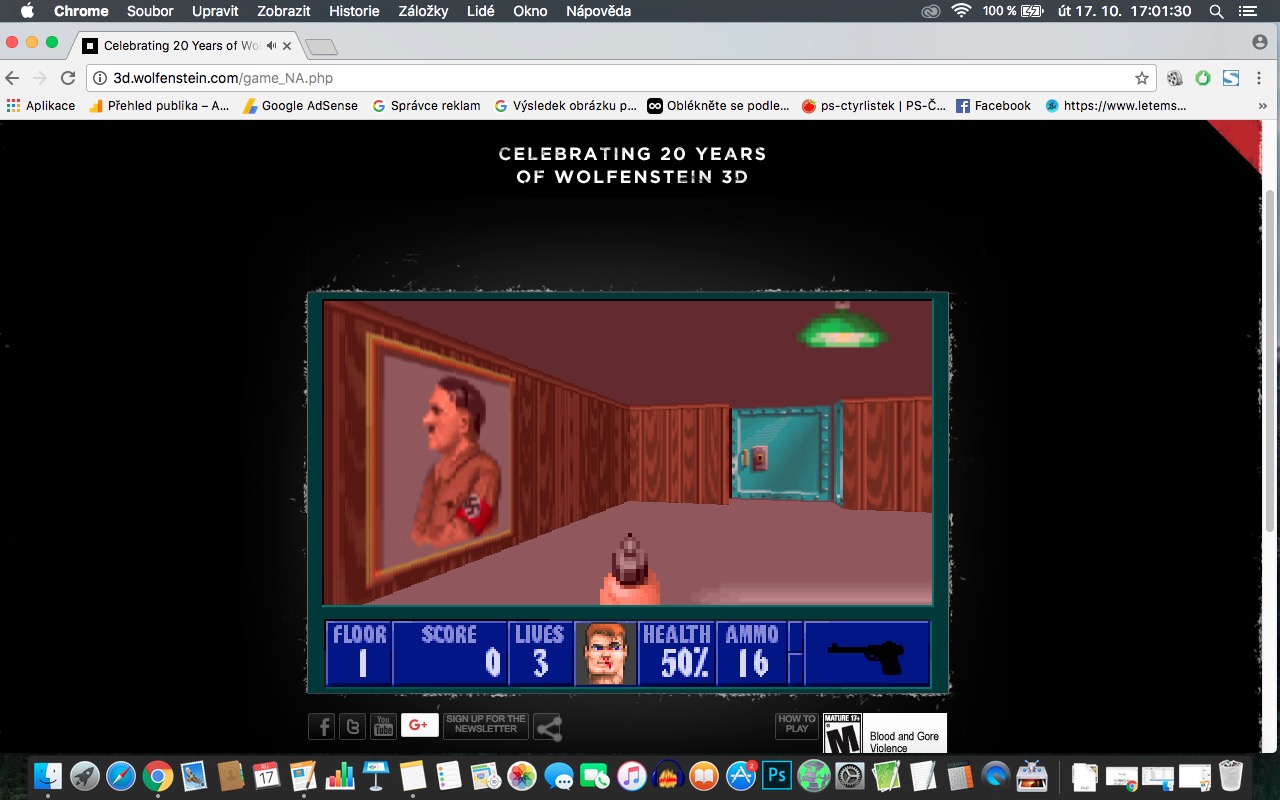The height and width of the screenshot is (800, 1280).
Task: Open the YouTube icon below the game
Action: coord(383,726)
